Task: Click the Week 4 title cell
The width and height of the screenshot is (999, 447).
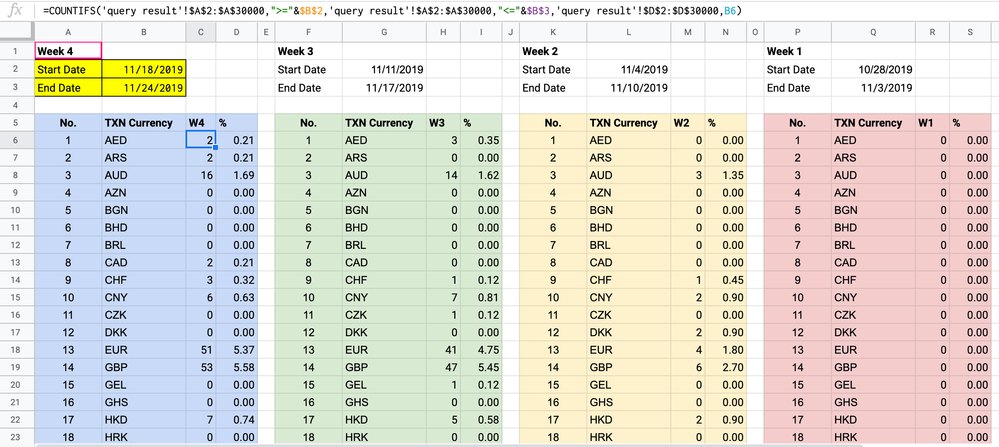Action: coord(68,51)
